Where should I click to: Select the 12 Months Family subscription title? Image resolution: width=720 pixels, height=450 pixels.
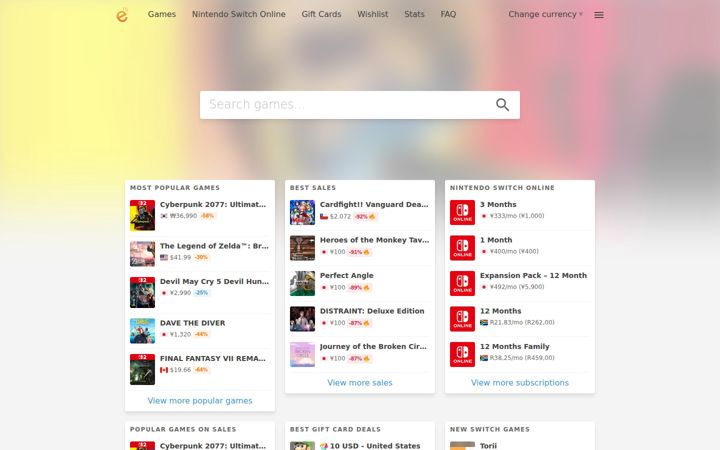point(515,347)
